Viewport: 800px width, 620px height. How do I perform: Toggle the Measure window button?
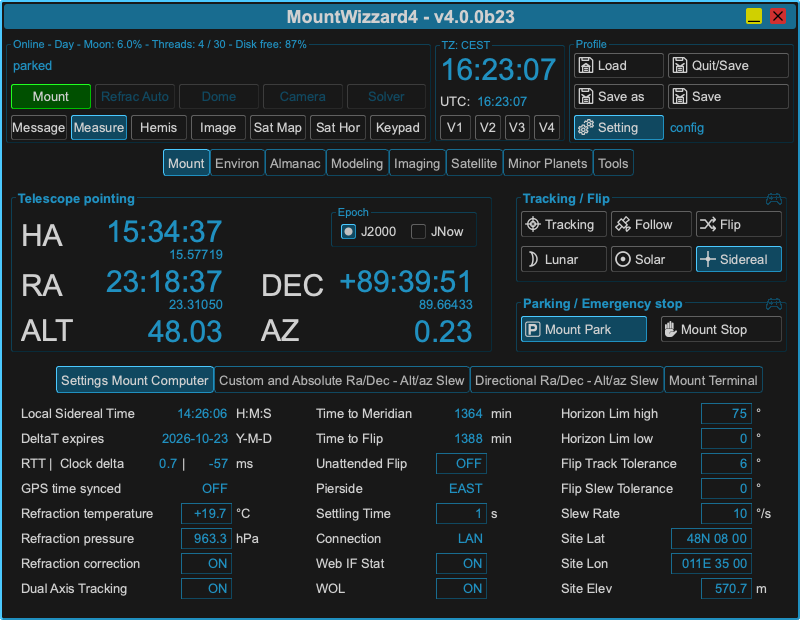click(x=99, y=128)
